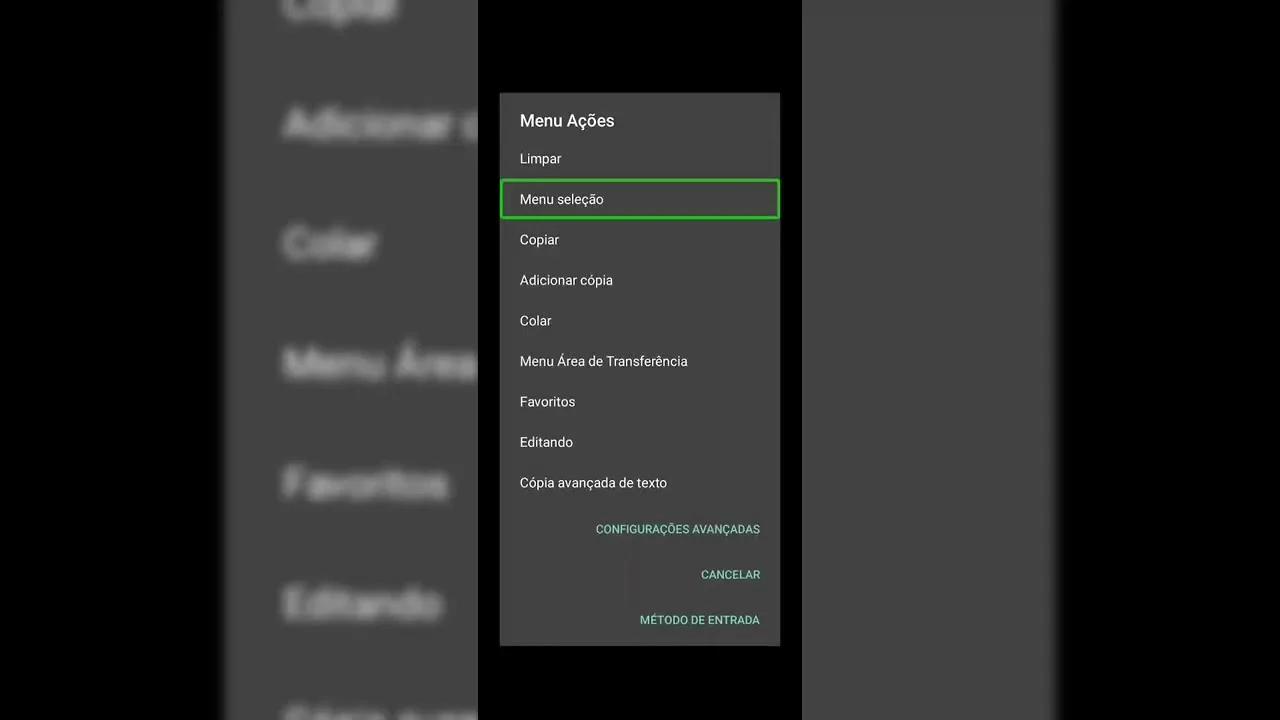
Task: Open "Menu Área de Transferência"
Action: (603, 361)
